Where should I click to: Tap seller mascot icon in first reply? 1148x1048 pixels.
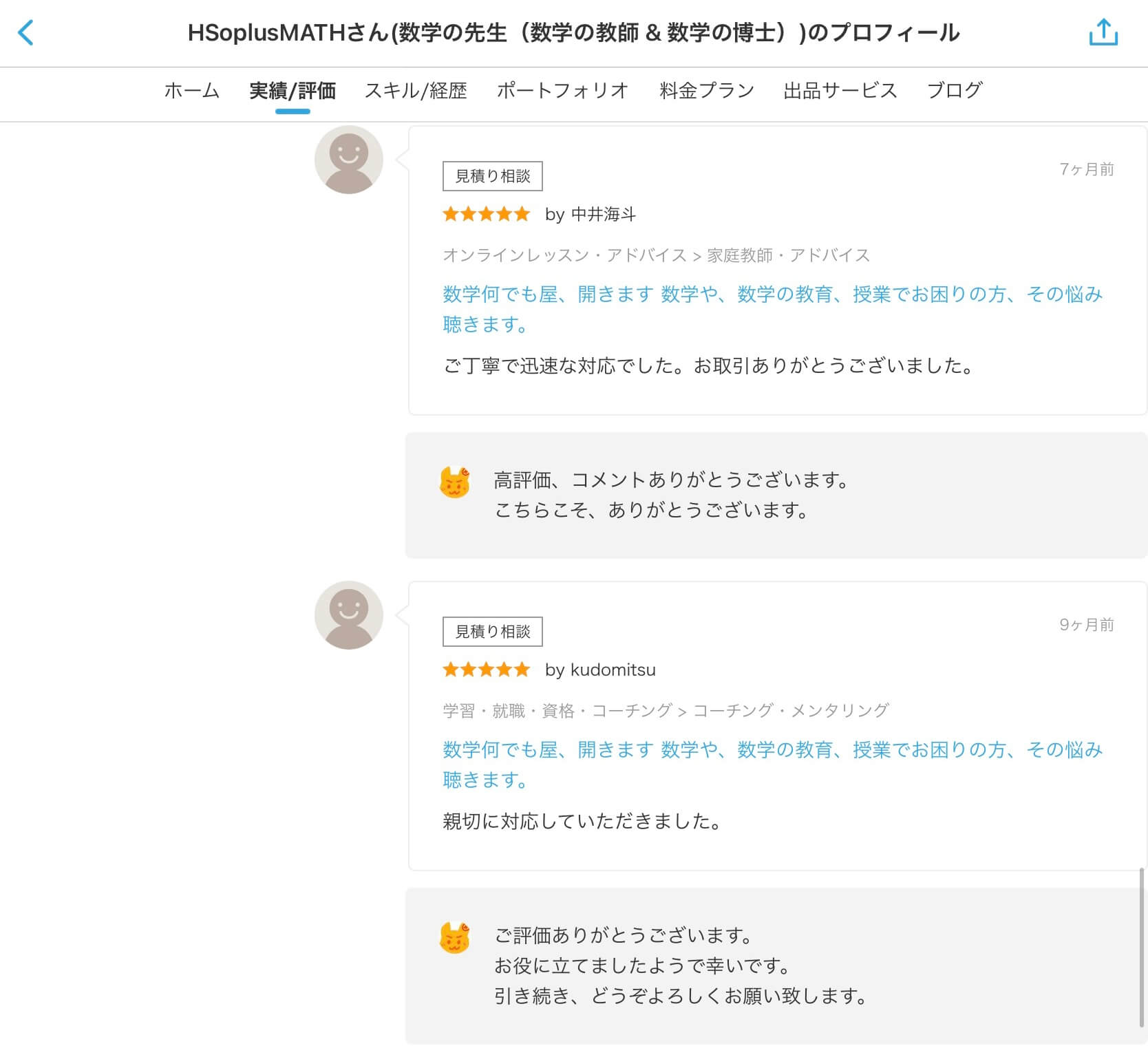(x=454, y=482)
